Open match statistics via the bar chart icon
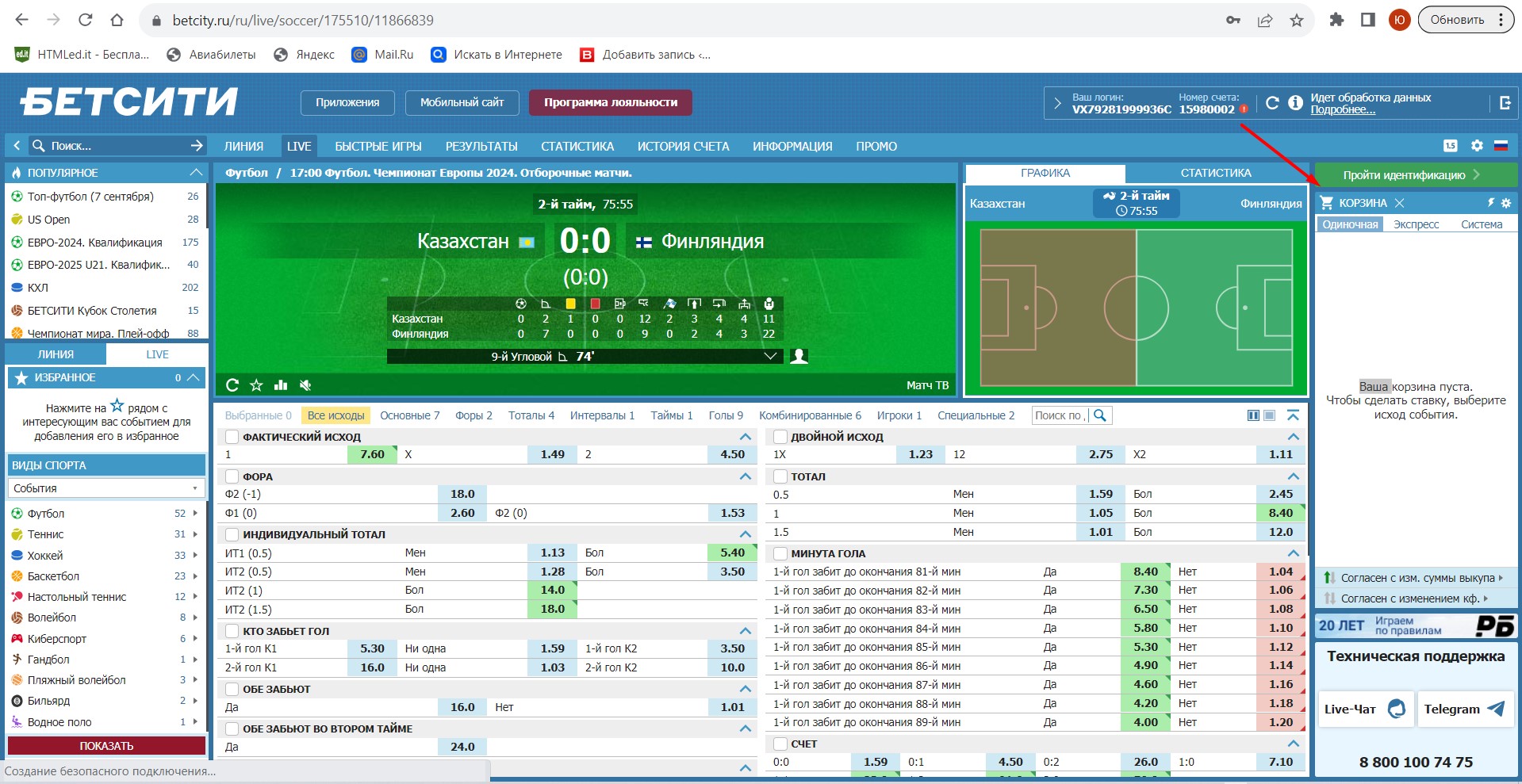 [281, 385]
